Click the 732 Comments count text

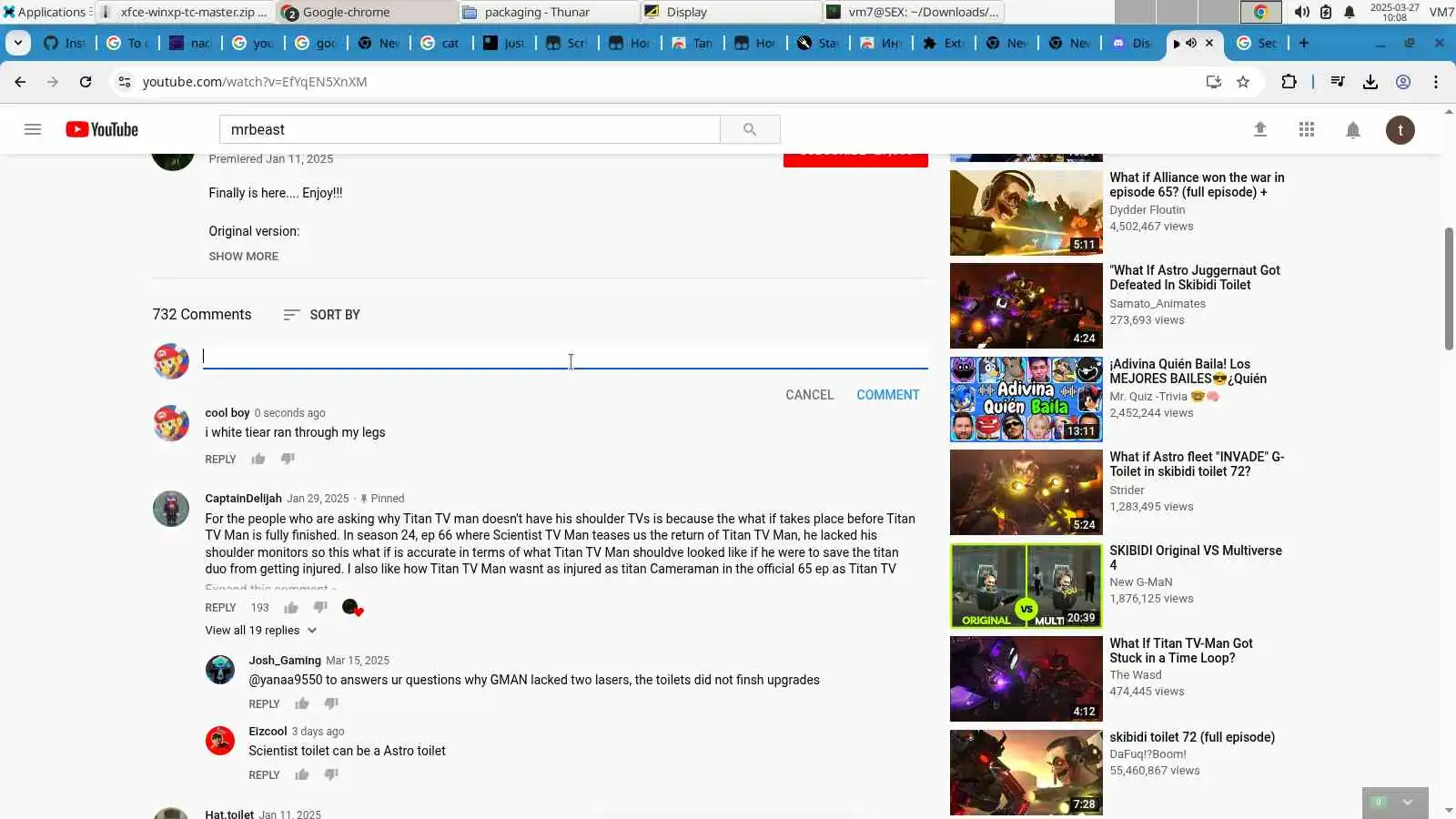[202, 314]
